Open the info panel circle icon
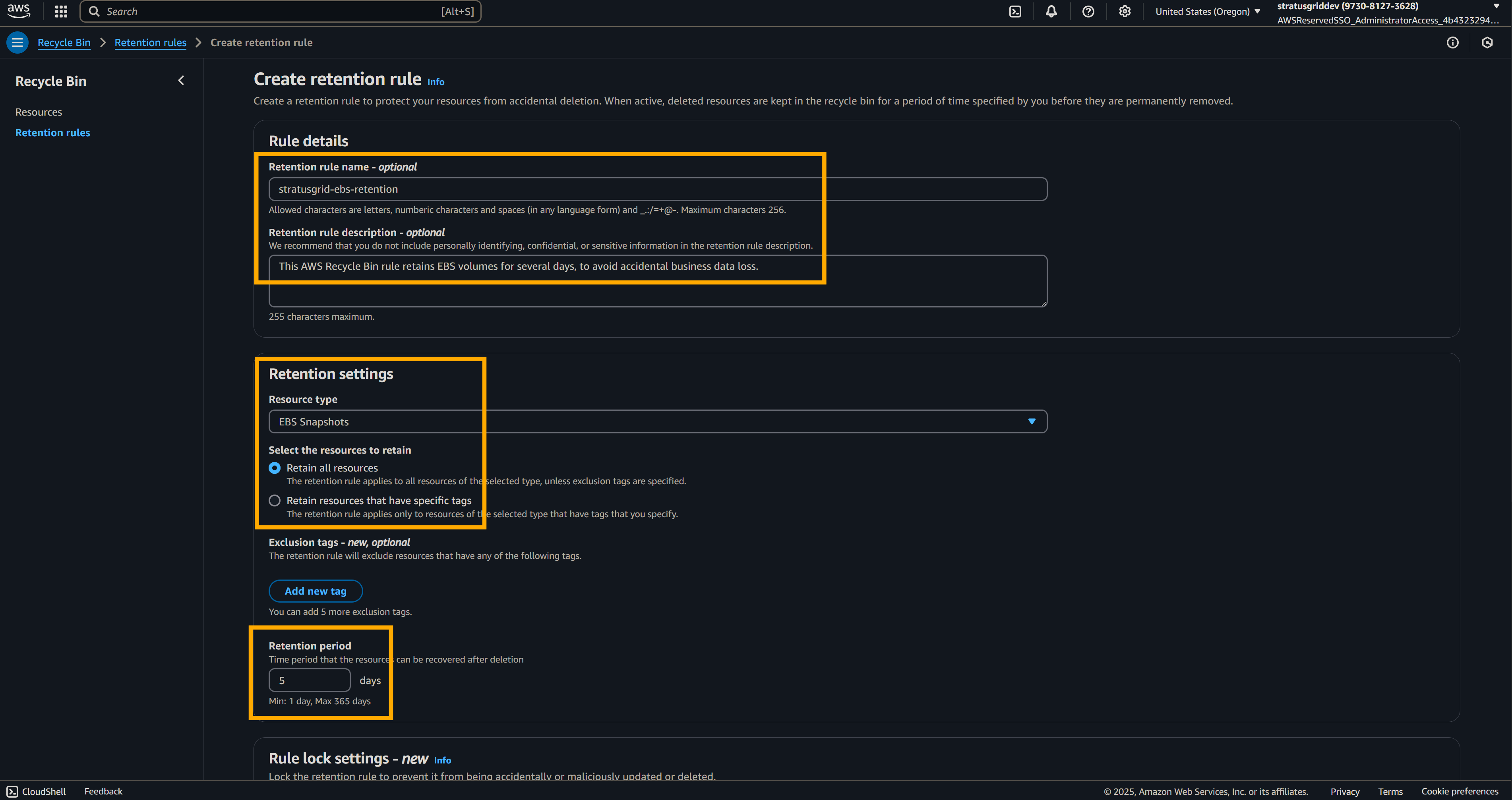1512x800 pixels. (x=1452, y=42)
